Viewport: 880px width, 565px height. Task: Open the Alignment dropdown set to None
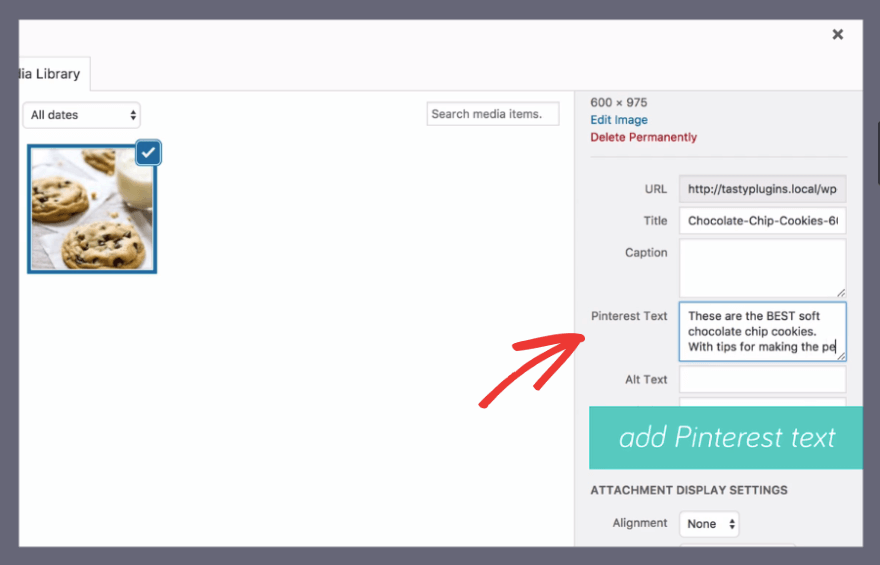click(709, 523)
